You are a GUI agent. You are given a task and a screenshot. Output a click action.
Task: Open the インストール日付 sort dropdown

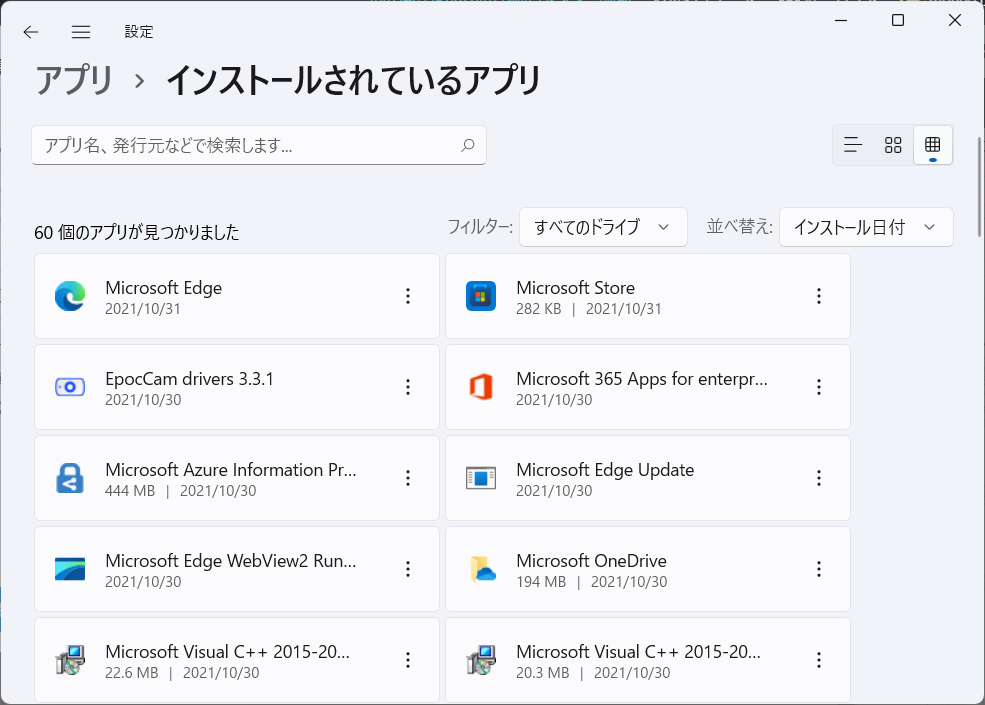click(866, 227)
